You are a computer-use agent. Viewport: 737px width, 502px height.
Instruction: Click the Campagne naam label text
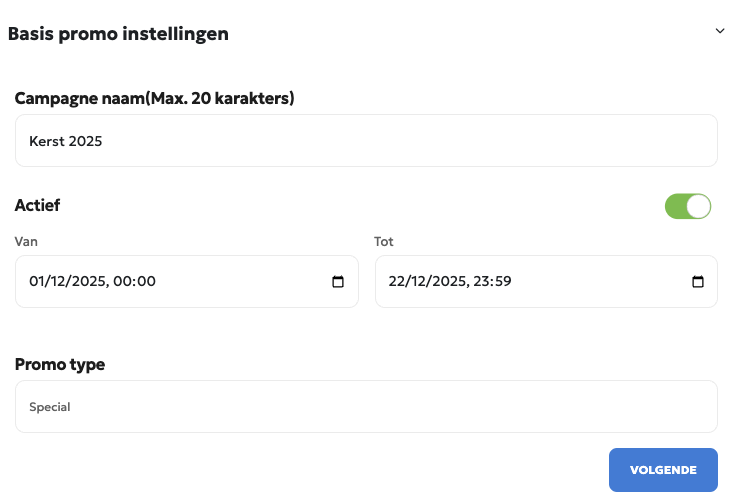[x=154, y=98]
